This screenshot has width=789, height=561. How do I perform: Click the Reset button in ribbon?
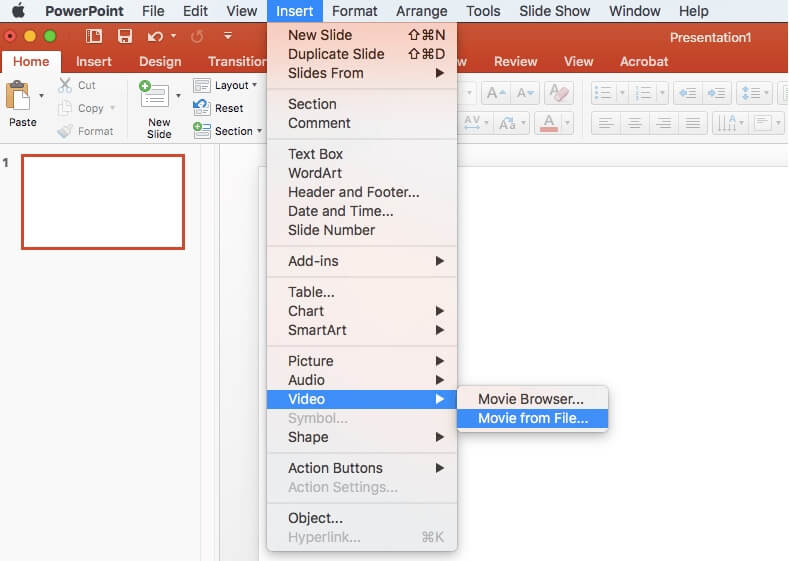218,108
